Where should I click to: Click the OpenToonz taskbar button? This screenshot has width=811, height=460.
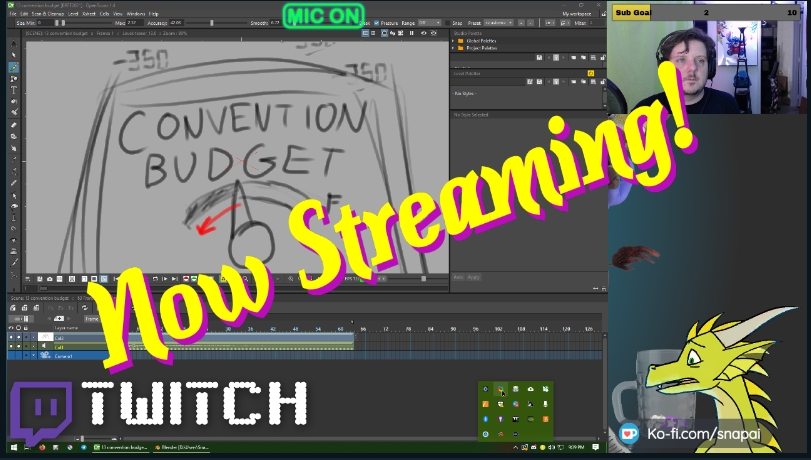coord(120,447)
